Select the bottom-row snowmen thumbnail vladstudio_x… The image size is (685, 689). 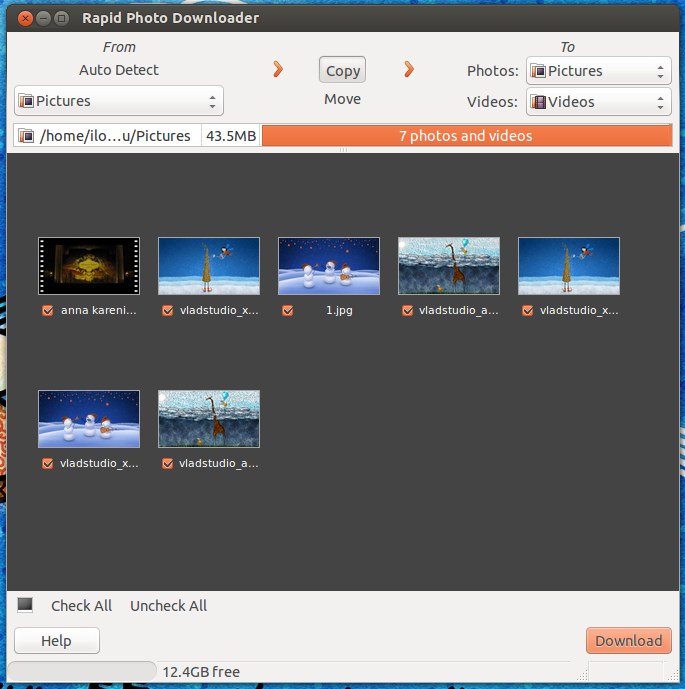point(89,419)
